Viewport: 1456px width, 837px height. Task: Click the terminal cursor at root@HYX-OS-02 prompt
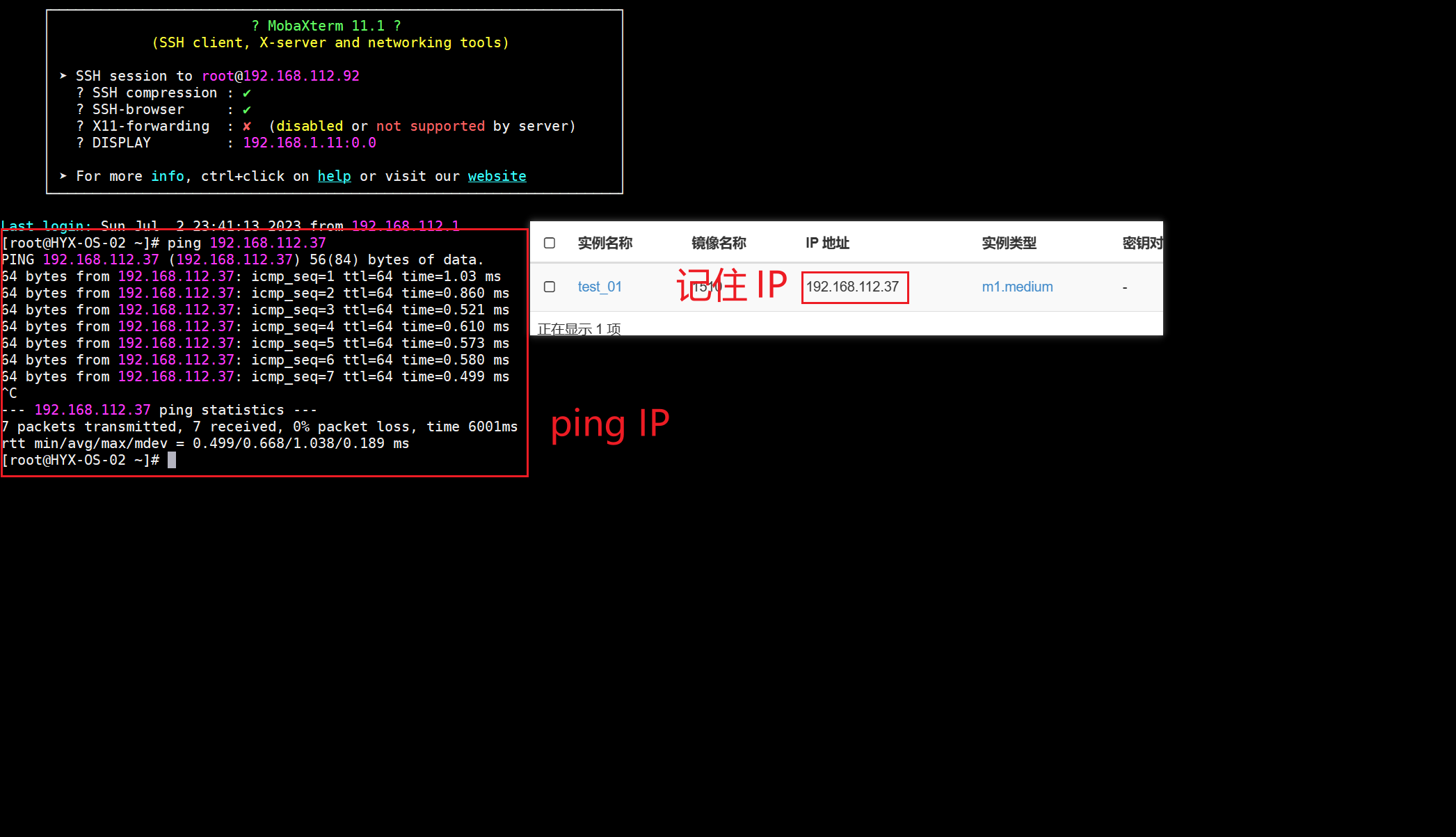coord(172,459)
